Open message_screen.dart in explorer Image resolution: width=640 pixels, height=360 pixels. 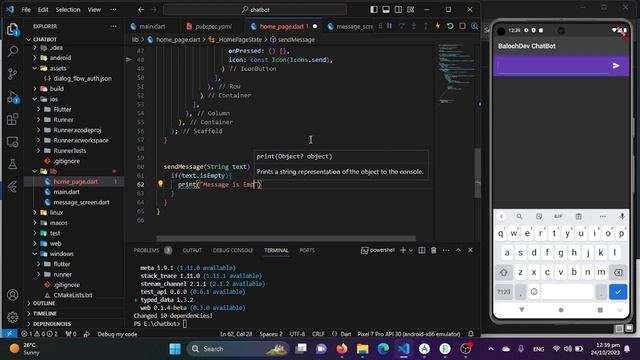pos(81,202)
